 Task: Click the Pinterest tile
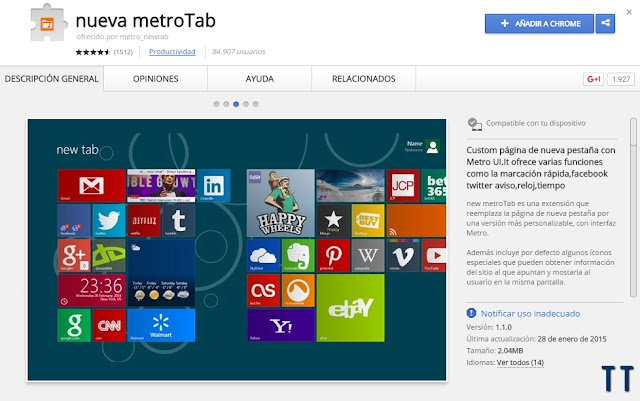333,256
